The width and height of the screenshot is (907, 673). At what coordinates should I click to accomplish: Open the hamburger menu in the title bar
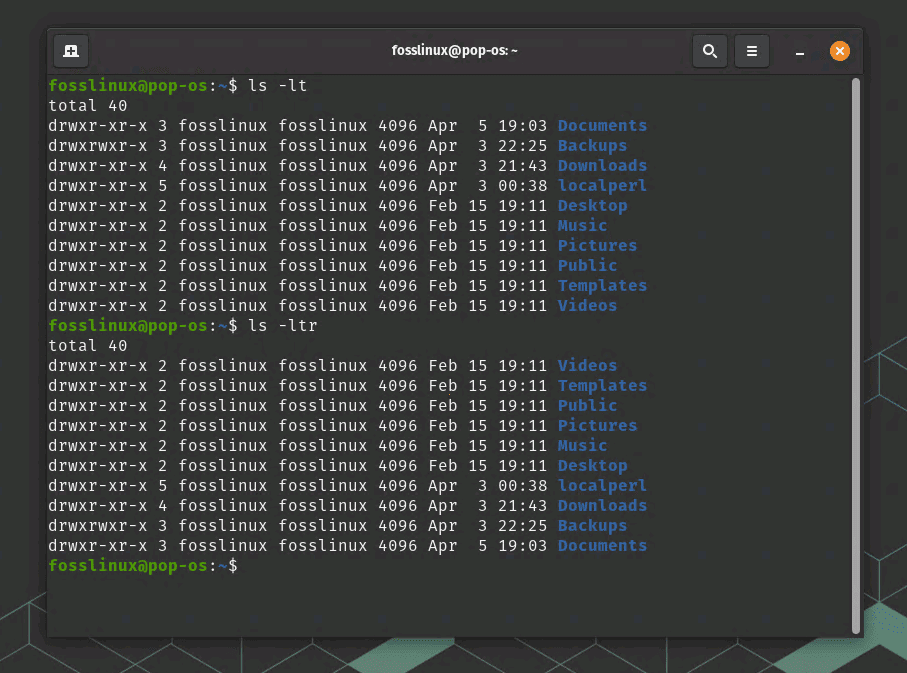pyautogui.click(x=752, y=51)
